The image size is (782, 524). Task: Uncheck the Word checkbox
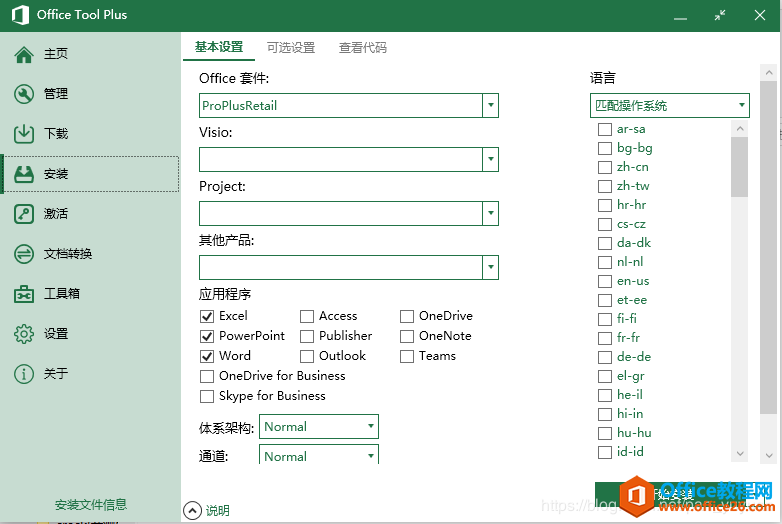pyautogui.click(x=207, y=356)
